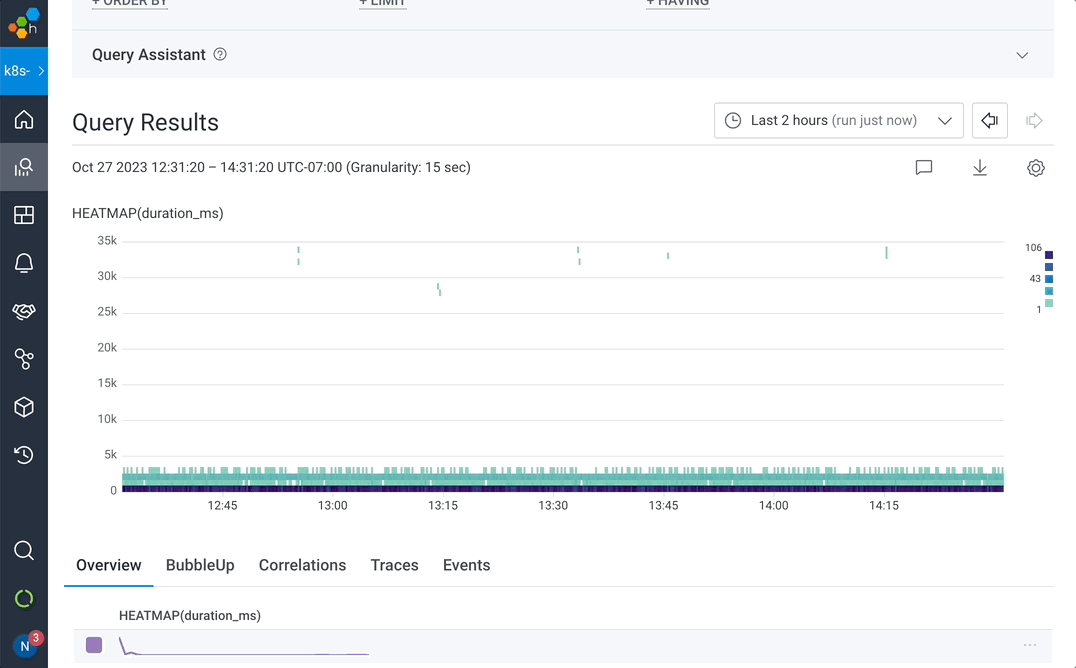1076x668 pixels.
Task: Open Triggers bell icon in sidebar
Action: pyautogui.click(x=24, y=263)
